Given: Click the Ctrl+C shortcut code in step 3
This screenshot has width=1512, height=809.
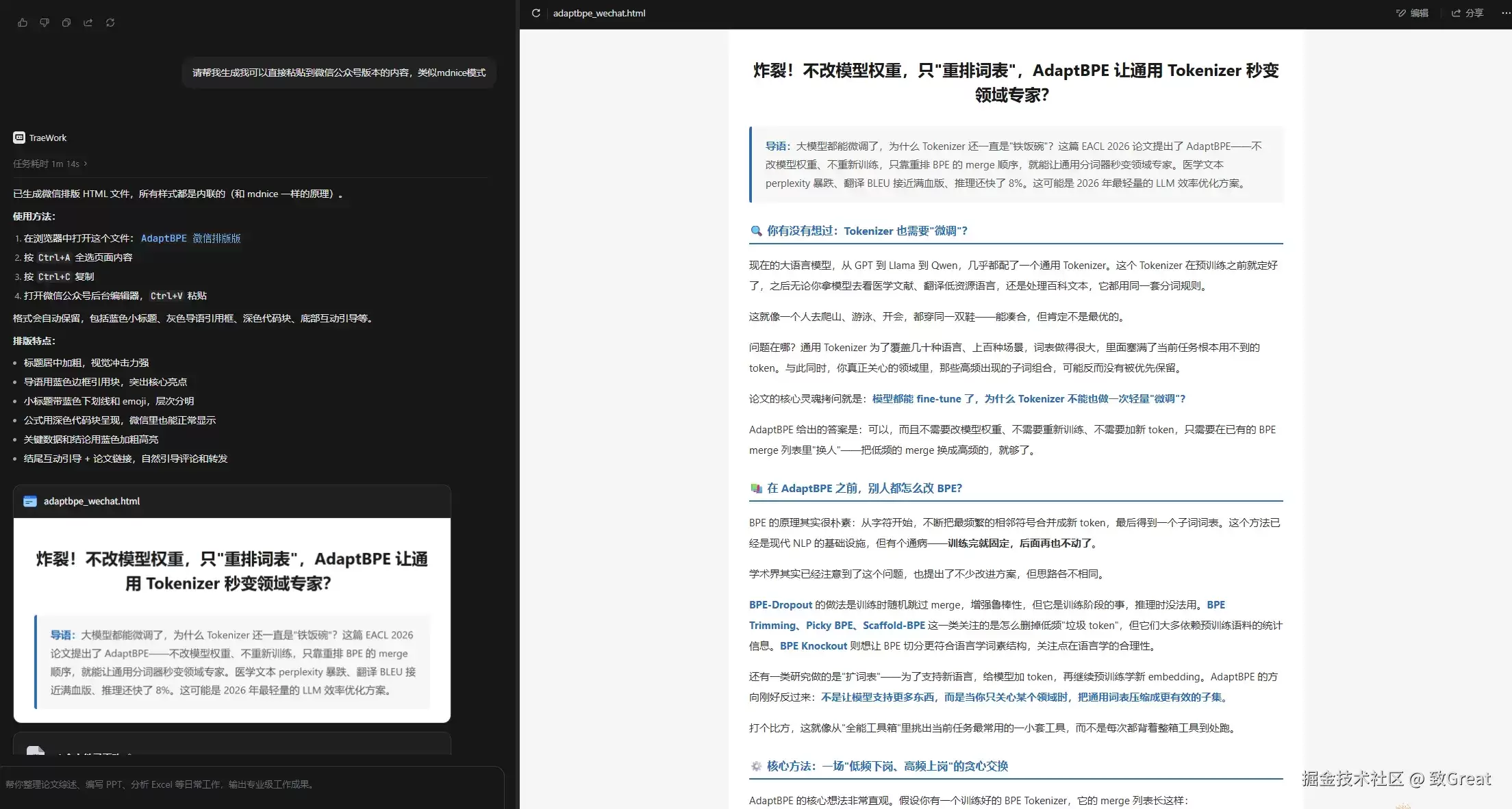Looking at the screenshot, I should tap(54, 277).
